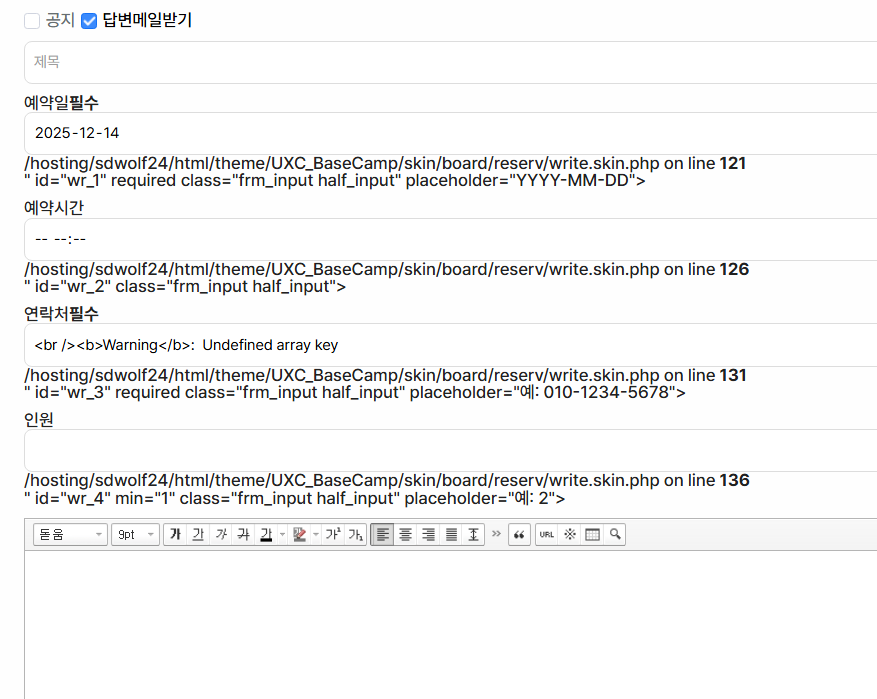
Task: Open the 9pt font size dropdown
Action: tap(135, 535)
